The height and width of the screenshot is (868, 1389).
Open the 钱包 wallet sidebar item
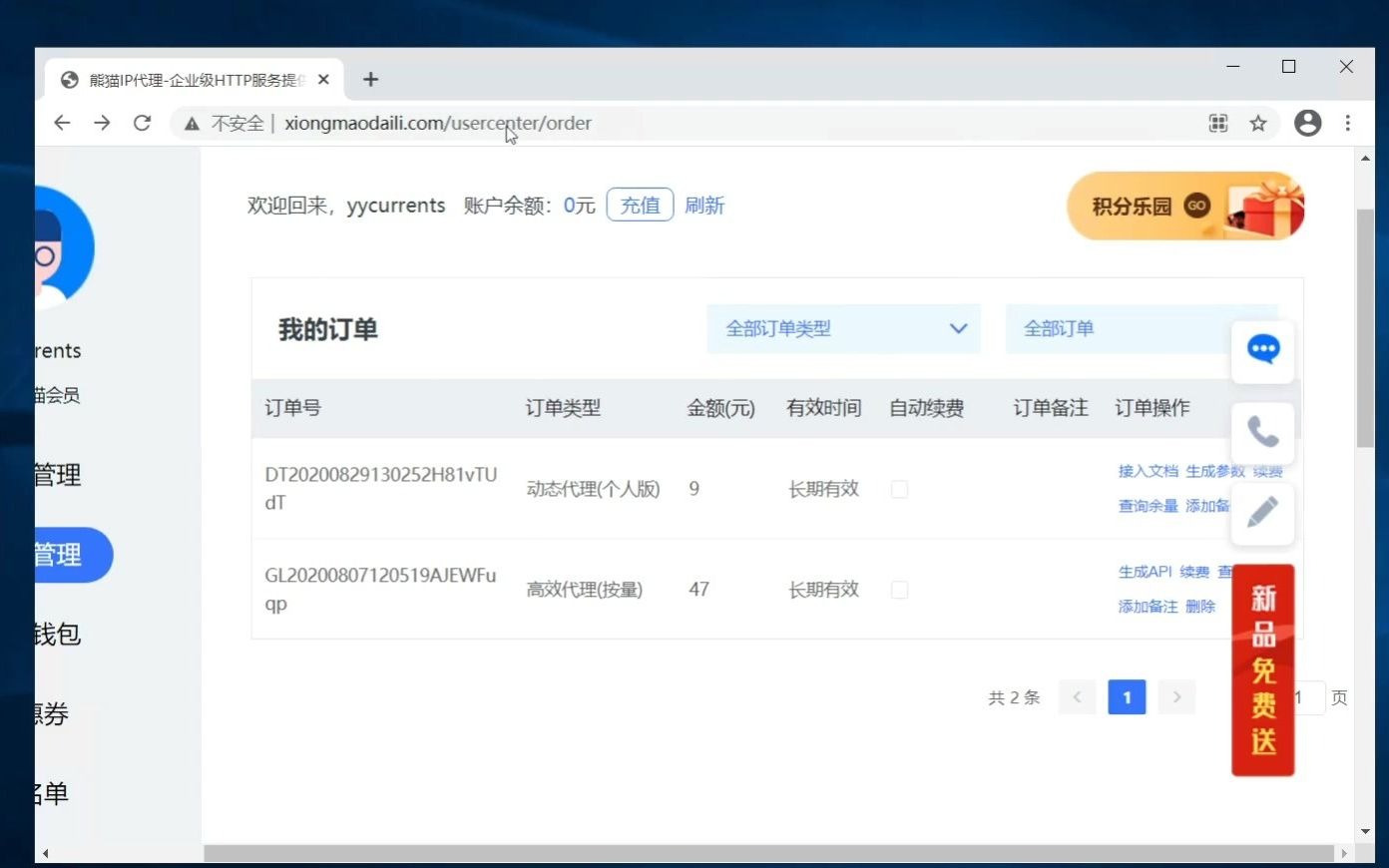(x=57, y=635)
